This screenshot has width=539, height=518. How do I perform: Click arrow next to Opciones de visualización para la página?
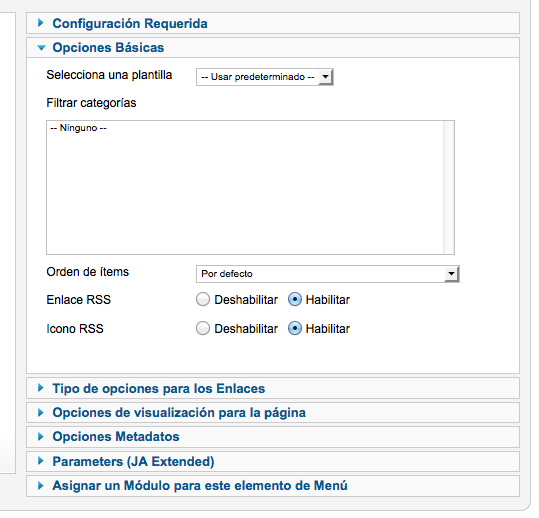(x=41, y=412)
